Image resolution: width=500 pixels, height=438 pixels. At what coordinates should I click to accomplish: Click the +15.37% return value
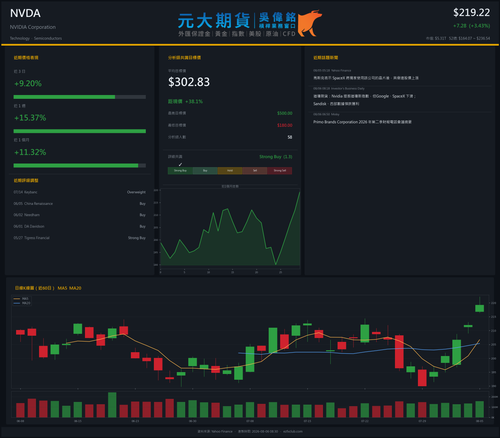[30, 118]
